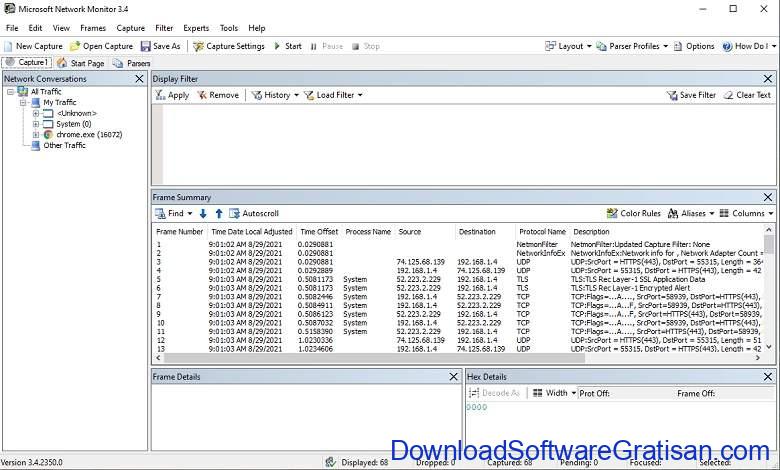Switch to Capture1 tab
This screenshot has height=470, width=780.
point(26,63)
